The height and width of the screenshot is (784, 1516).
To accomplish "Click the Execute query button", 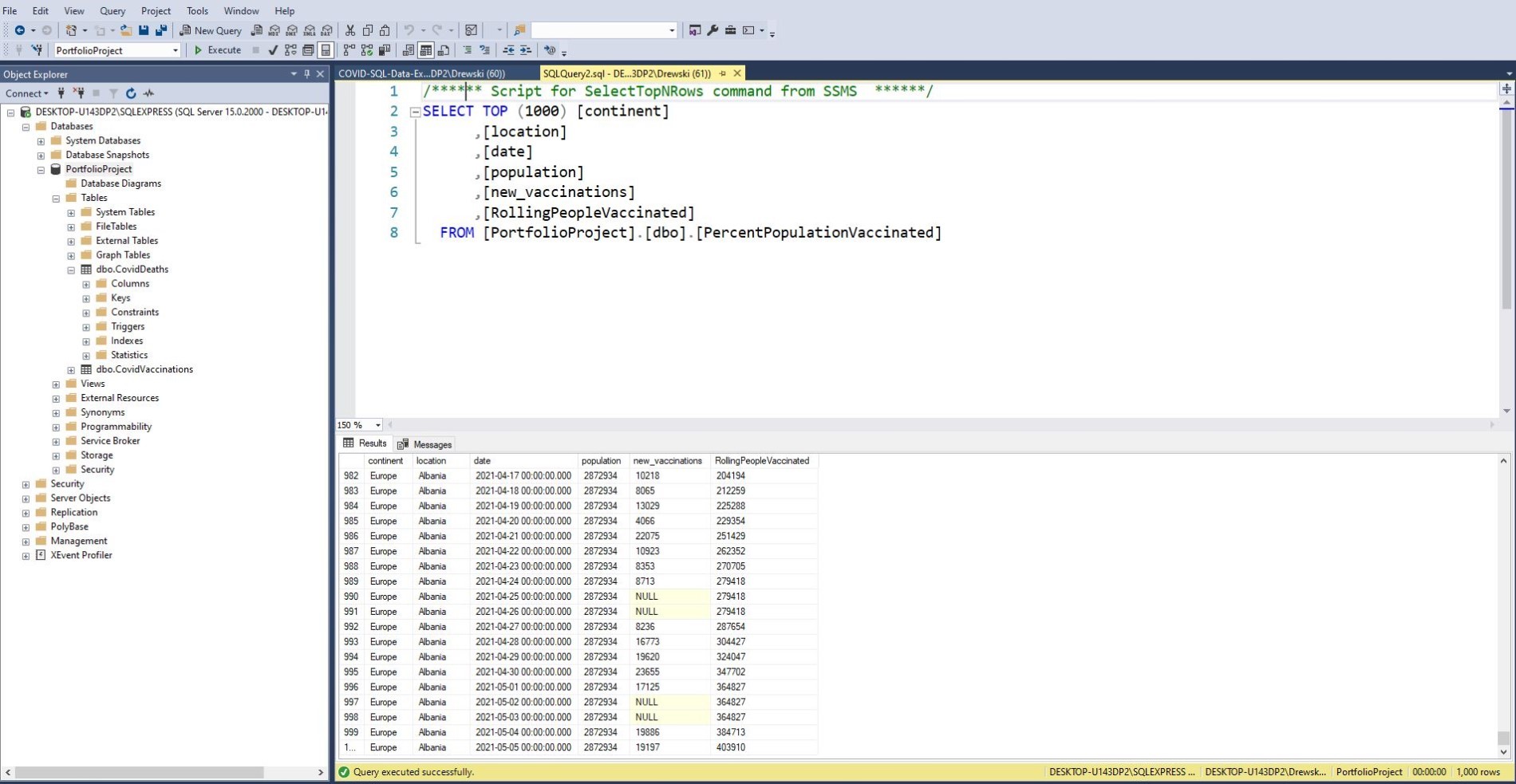I will pos(217,50).
